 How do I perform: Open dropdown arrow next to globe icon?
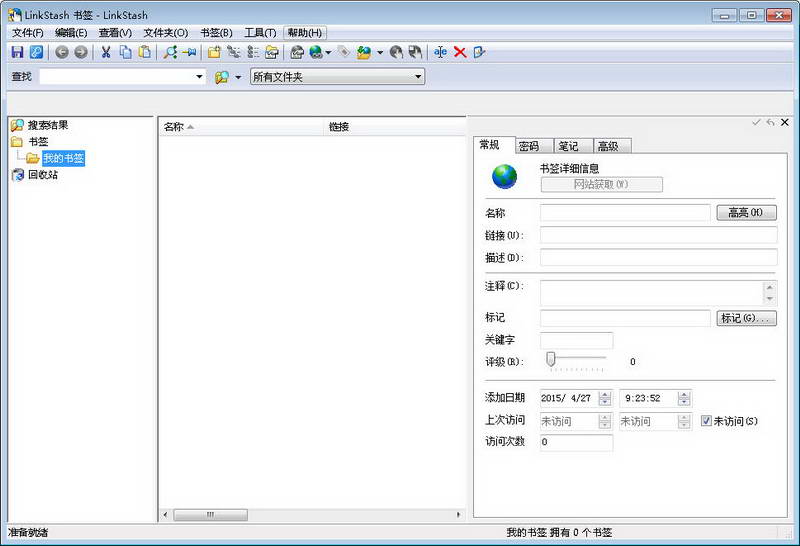(328, 52)
